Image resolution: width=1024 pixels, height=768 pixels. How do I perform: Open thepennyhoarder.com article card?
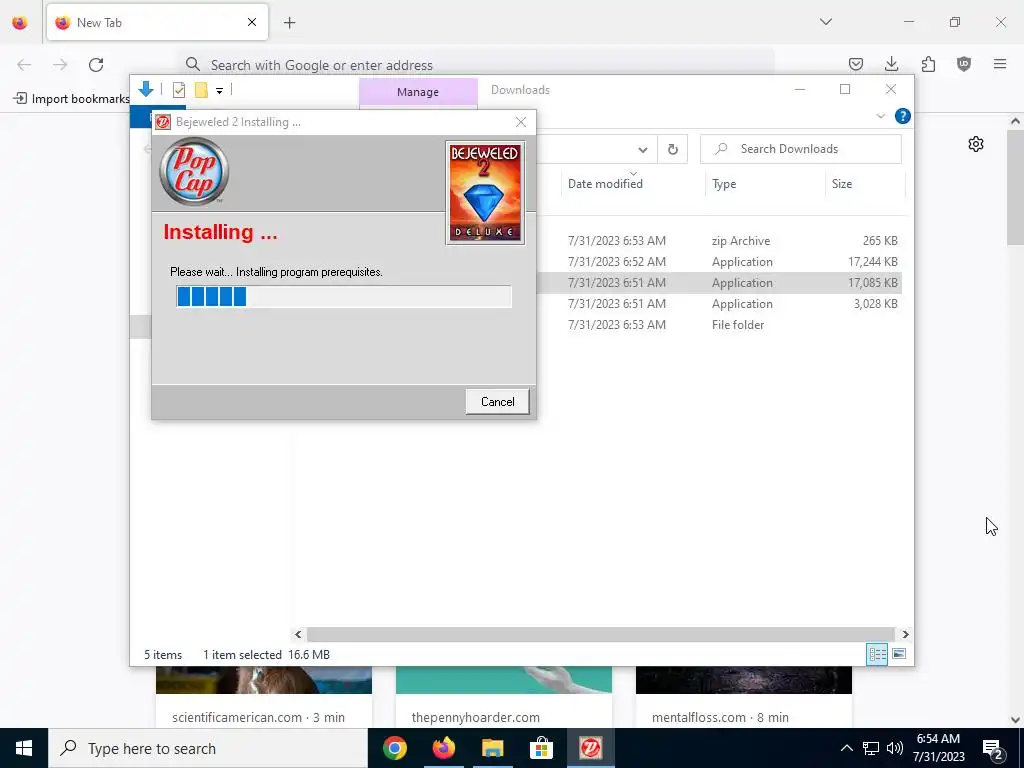click(504, 697)
